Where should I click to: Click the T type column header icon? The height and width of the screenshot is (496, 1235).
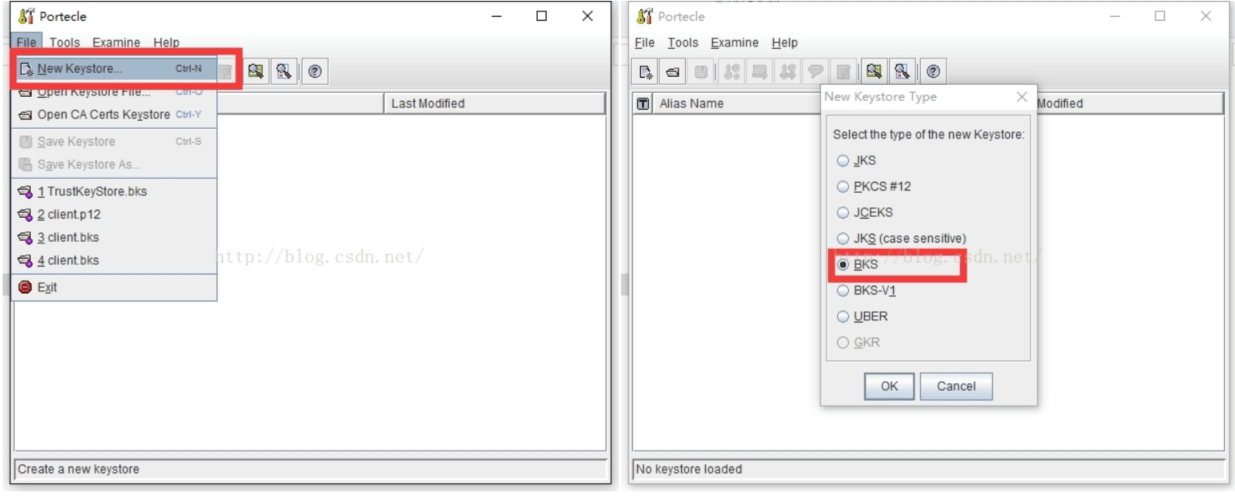[x=643, y=104]
